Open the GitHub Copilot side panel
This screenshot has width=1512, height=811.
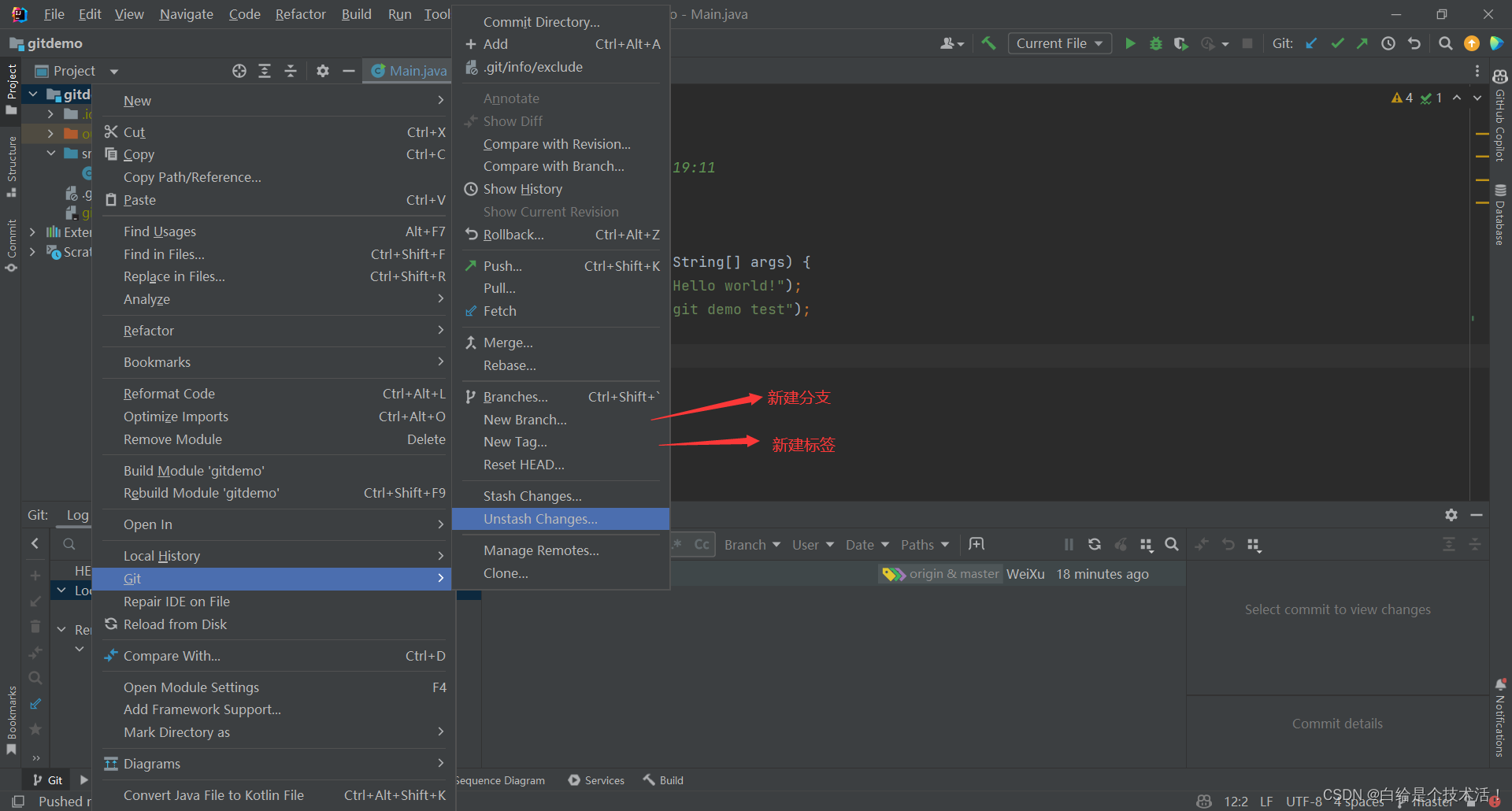1500,115
